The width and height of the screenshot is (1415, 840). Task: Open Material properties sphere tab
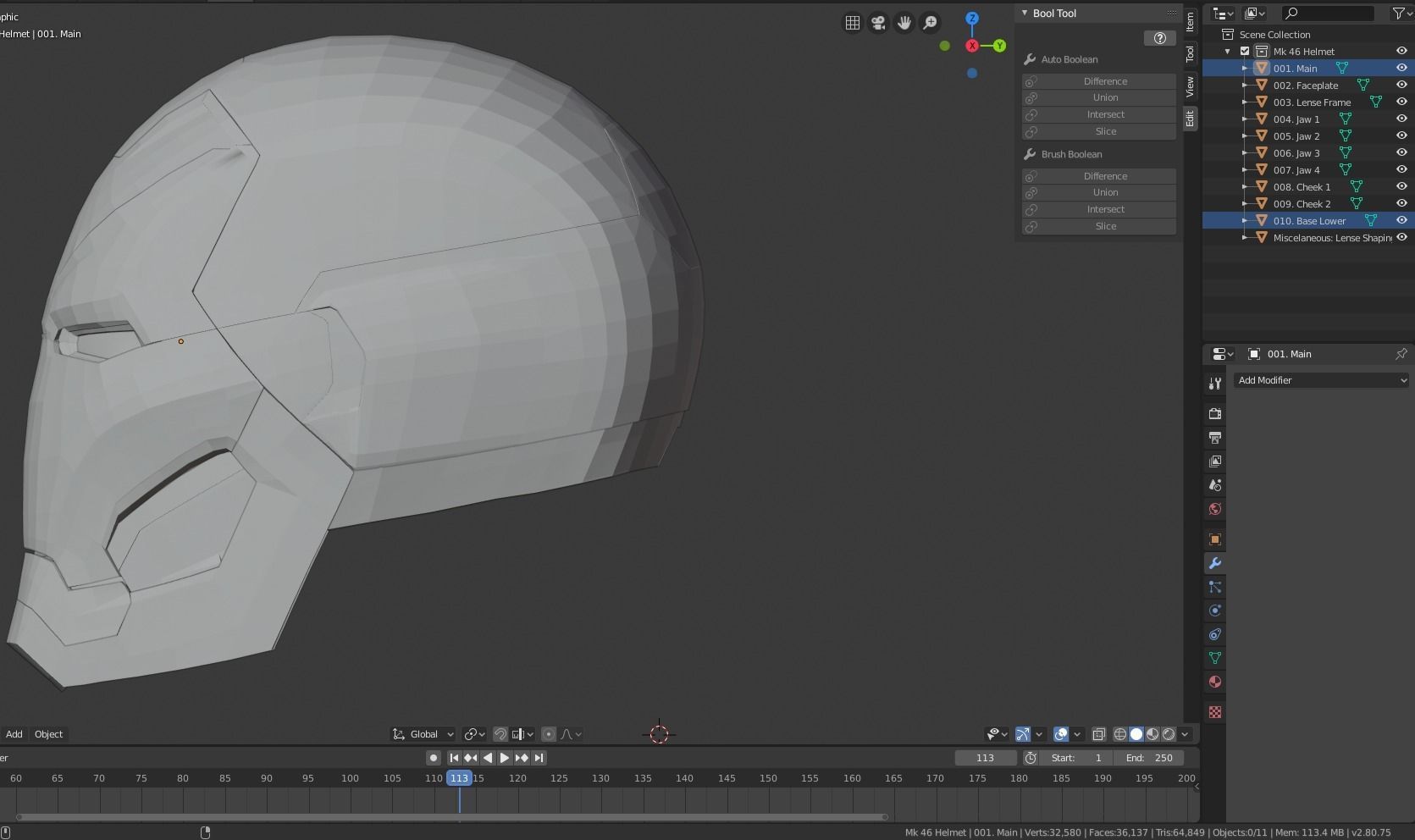[1215, 682]
